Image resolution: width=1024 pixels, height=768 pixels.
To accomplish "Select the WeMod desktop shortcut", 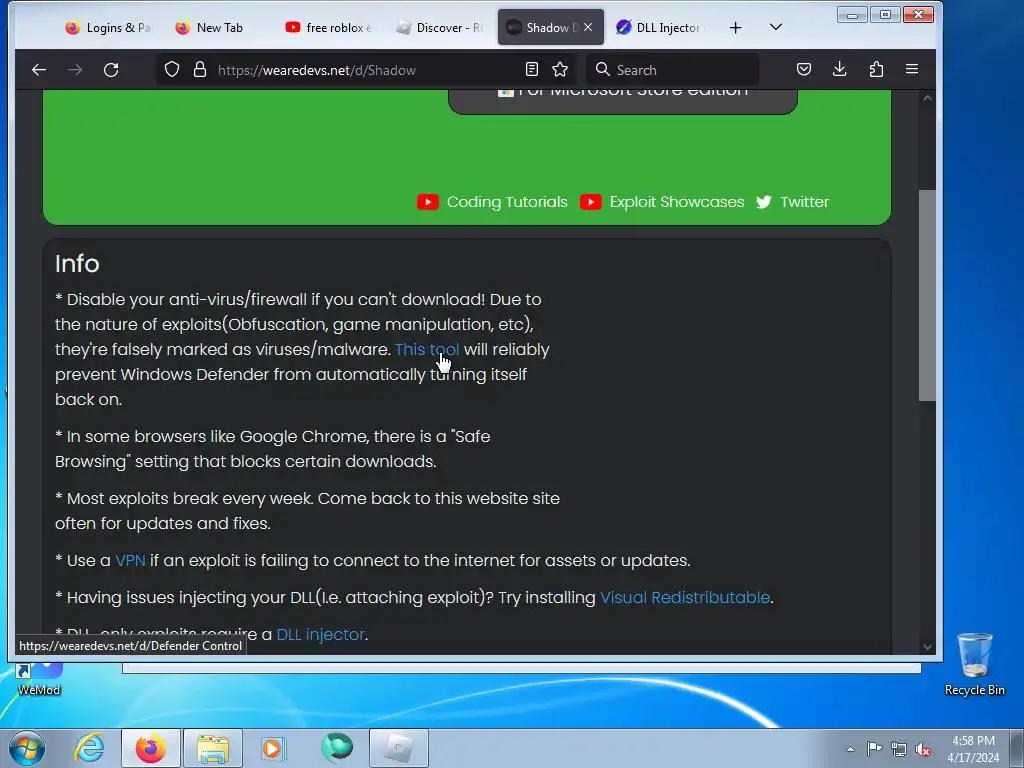I will [39, 679].
